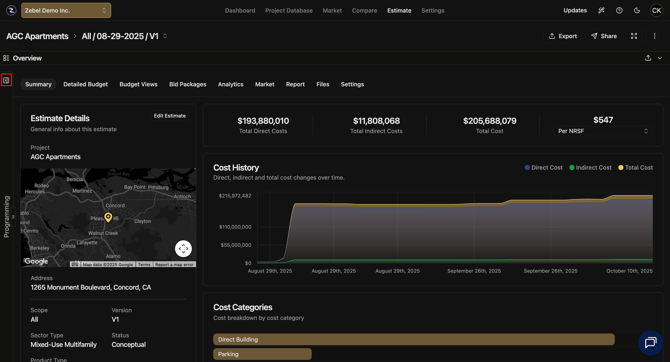670x362 pixels.
Task: Select the Estimate top navigation item
Action: tap(399, 11)
